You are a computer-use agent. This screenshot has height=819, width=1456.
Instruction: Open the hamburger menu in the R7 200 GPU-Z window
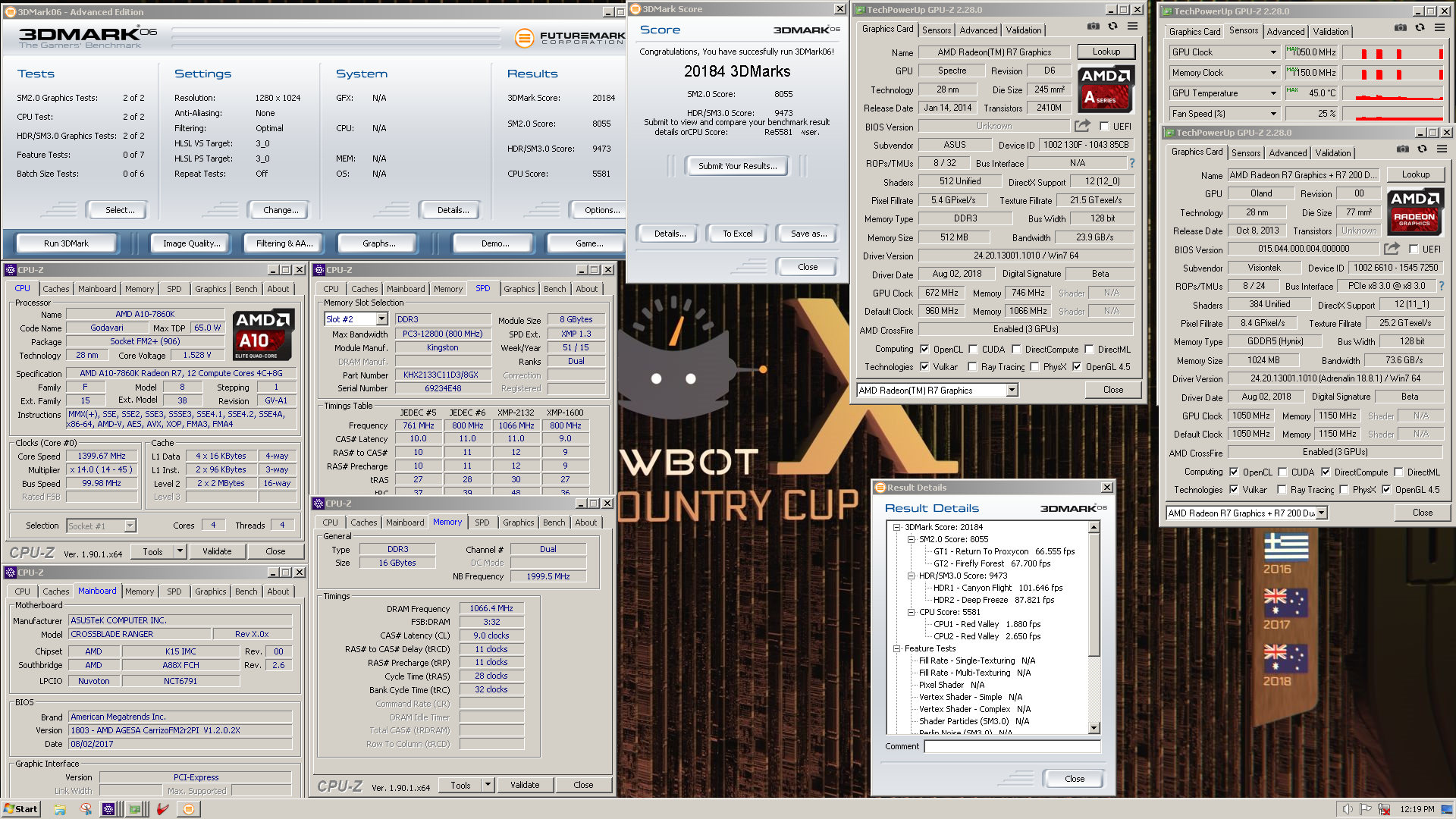coord(1442,150)
